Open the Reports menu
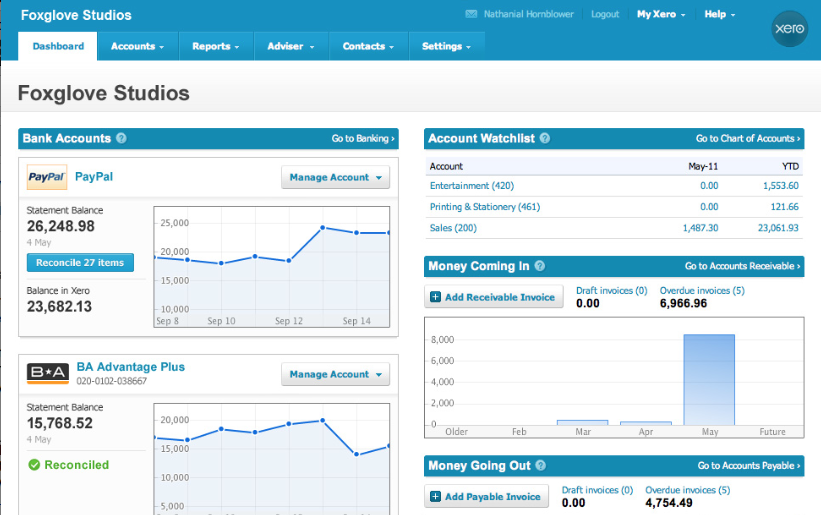Screen dimensions: 821x515 click(x=215, y=46)
